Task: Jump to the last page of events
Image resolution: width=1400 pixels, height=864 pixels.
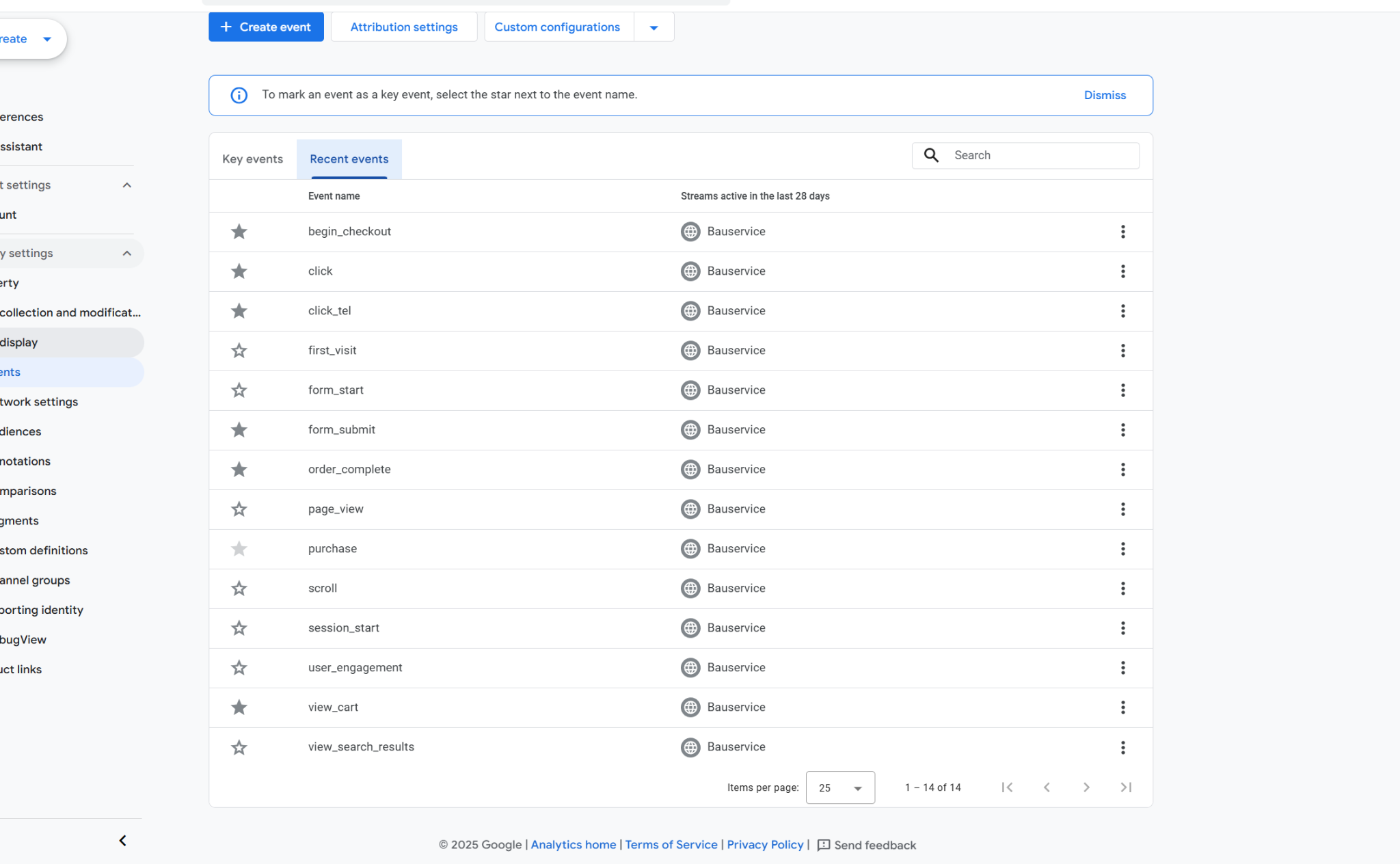Action: point(1126,787)
